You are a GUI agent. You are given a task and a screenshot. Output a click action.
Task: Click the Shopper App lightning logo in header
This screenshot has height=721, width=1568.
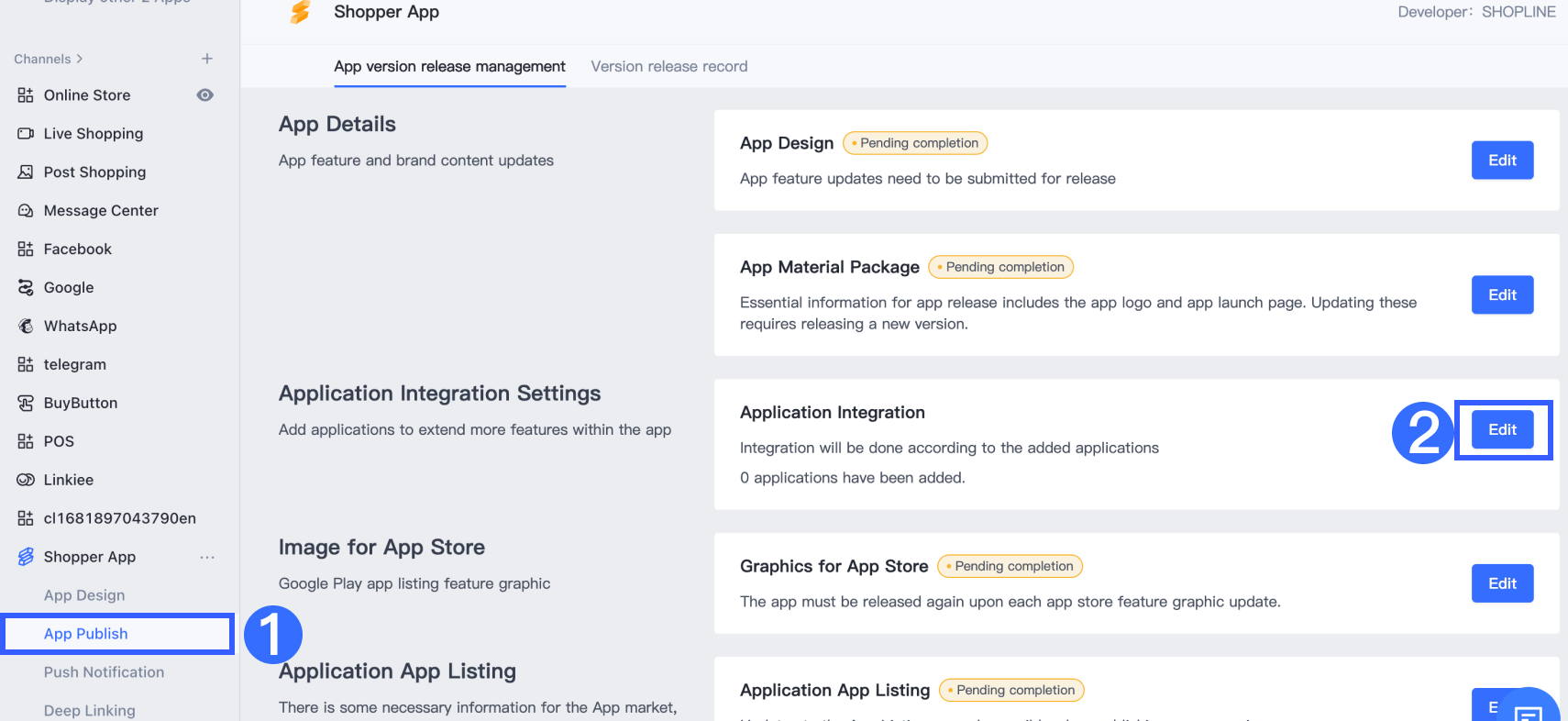pos(300,12)
